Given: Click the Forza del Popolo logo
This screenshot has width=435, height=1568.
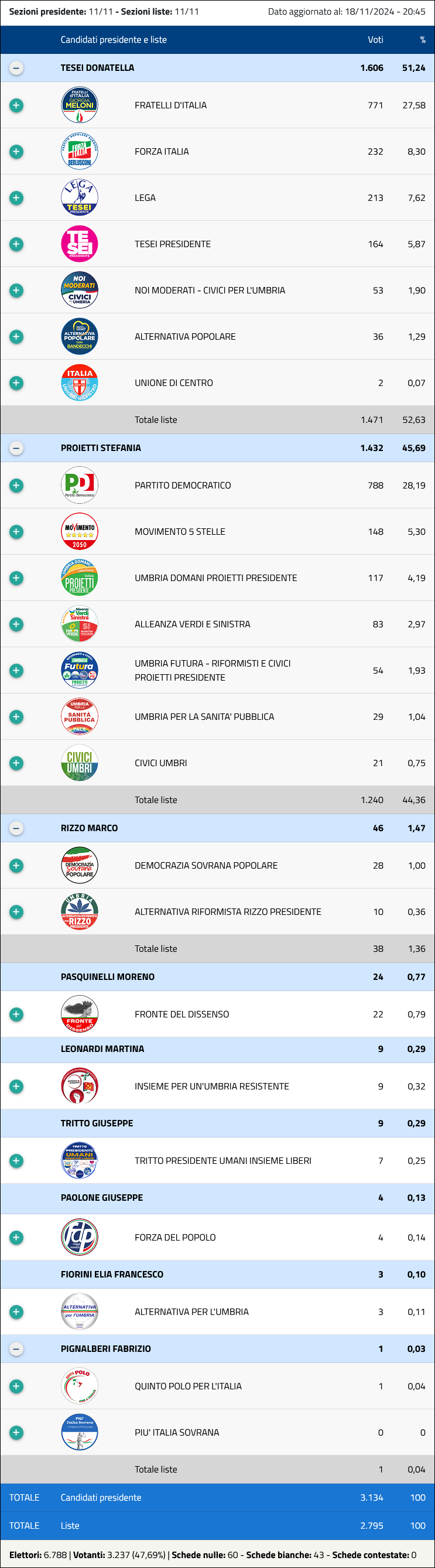Looking at the screenshot, I should [80, 1237].
